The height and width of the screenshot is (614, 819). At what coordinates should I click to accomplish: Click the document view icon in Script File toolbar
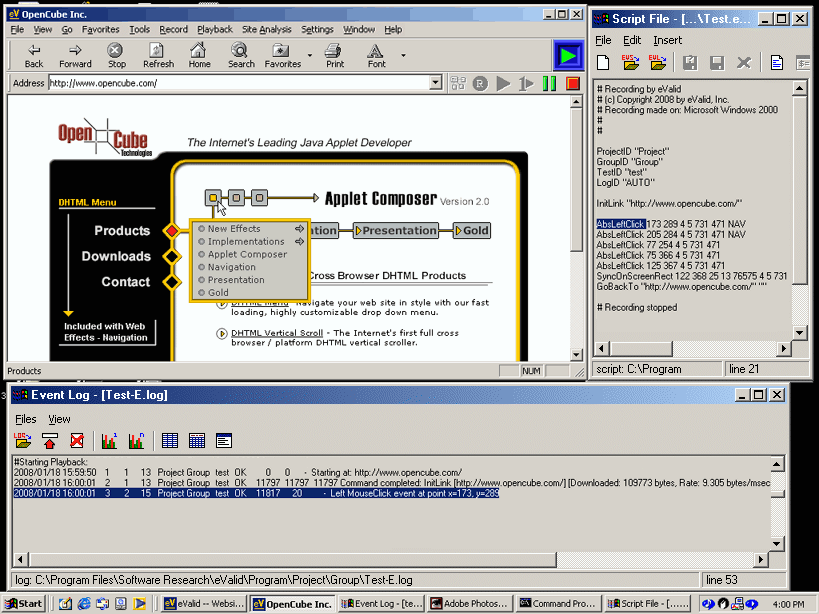[777, 63]
